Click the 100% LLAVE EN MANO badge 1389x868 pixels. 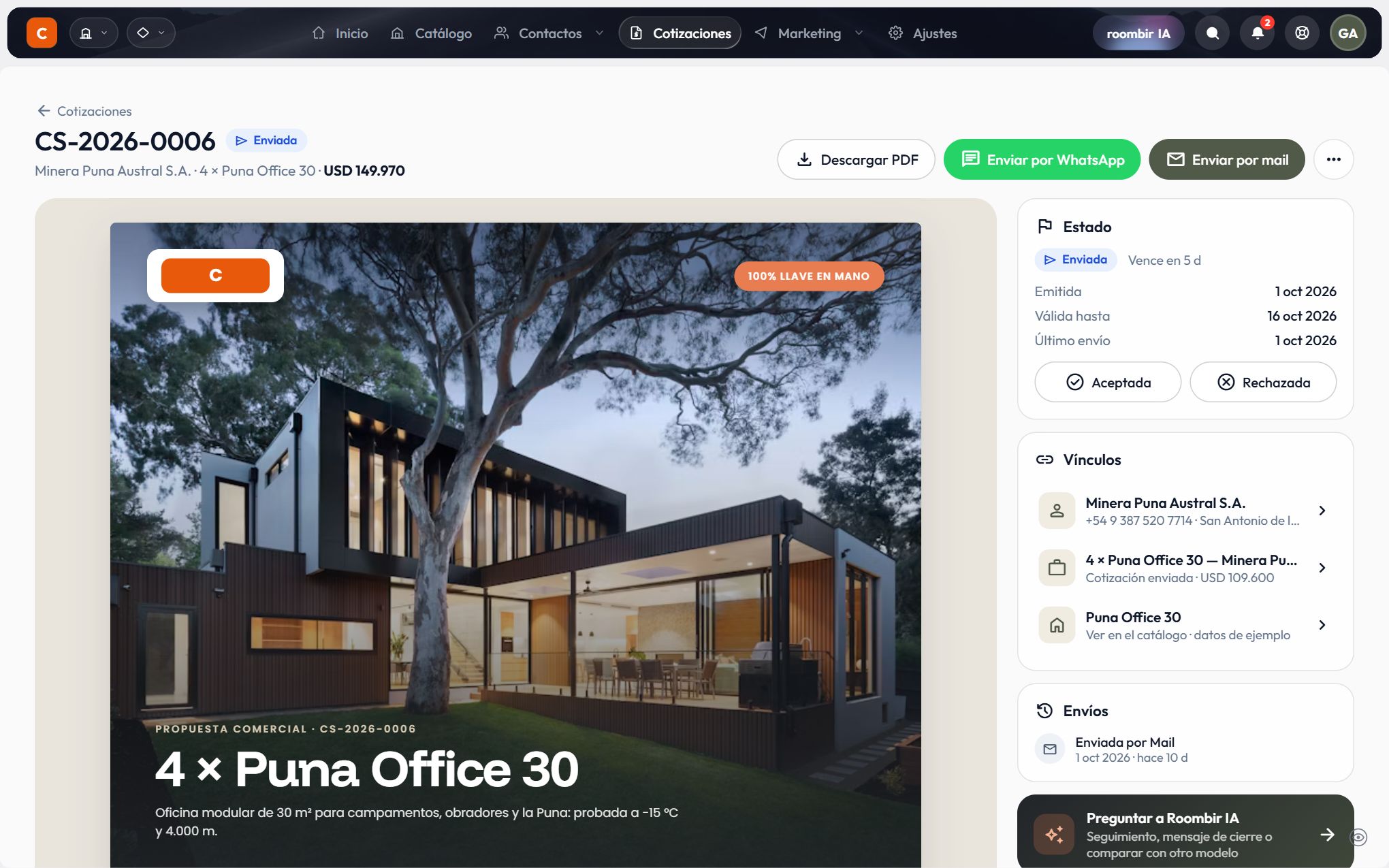pos(809,276)
